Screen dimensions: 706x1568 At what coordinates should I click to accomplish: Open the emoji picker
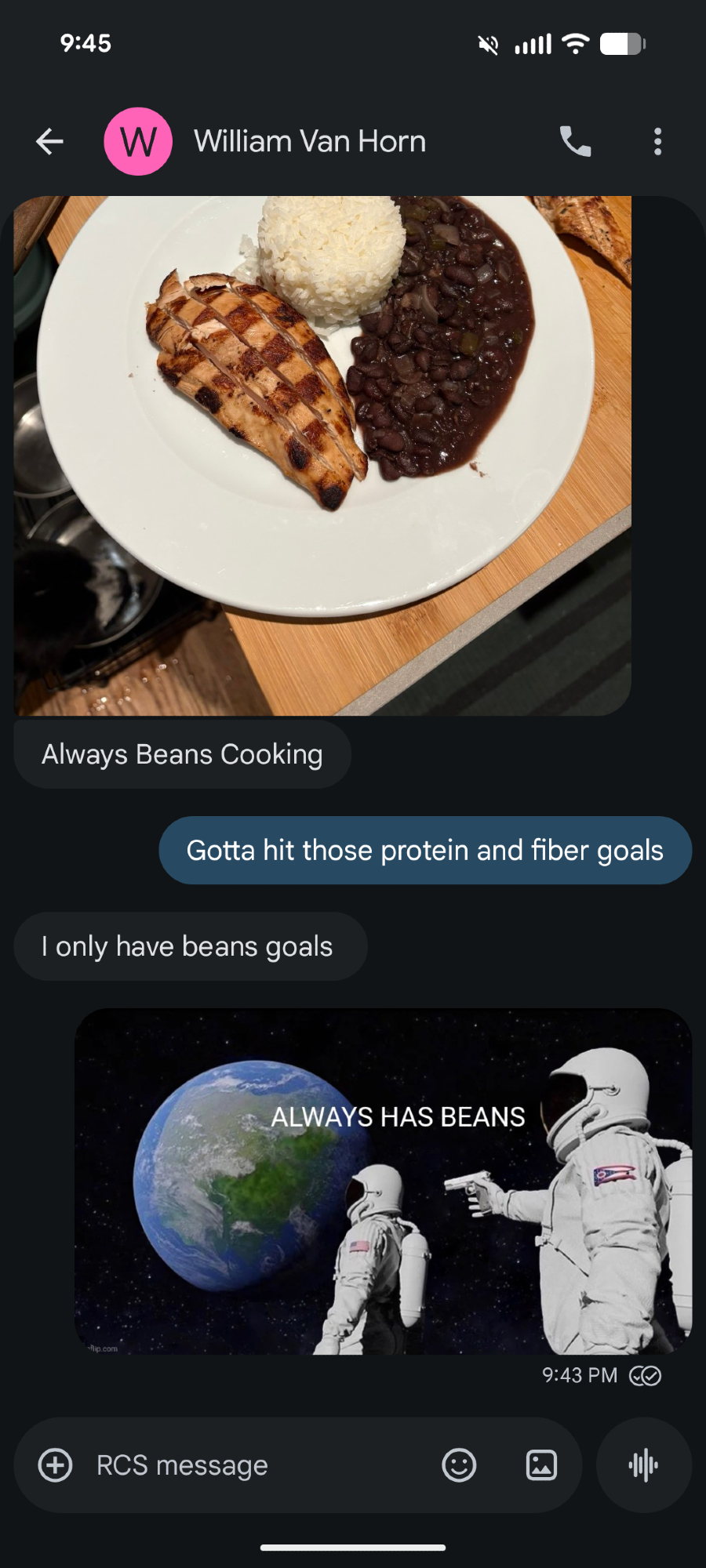click(459, 1465)
